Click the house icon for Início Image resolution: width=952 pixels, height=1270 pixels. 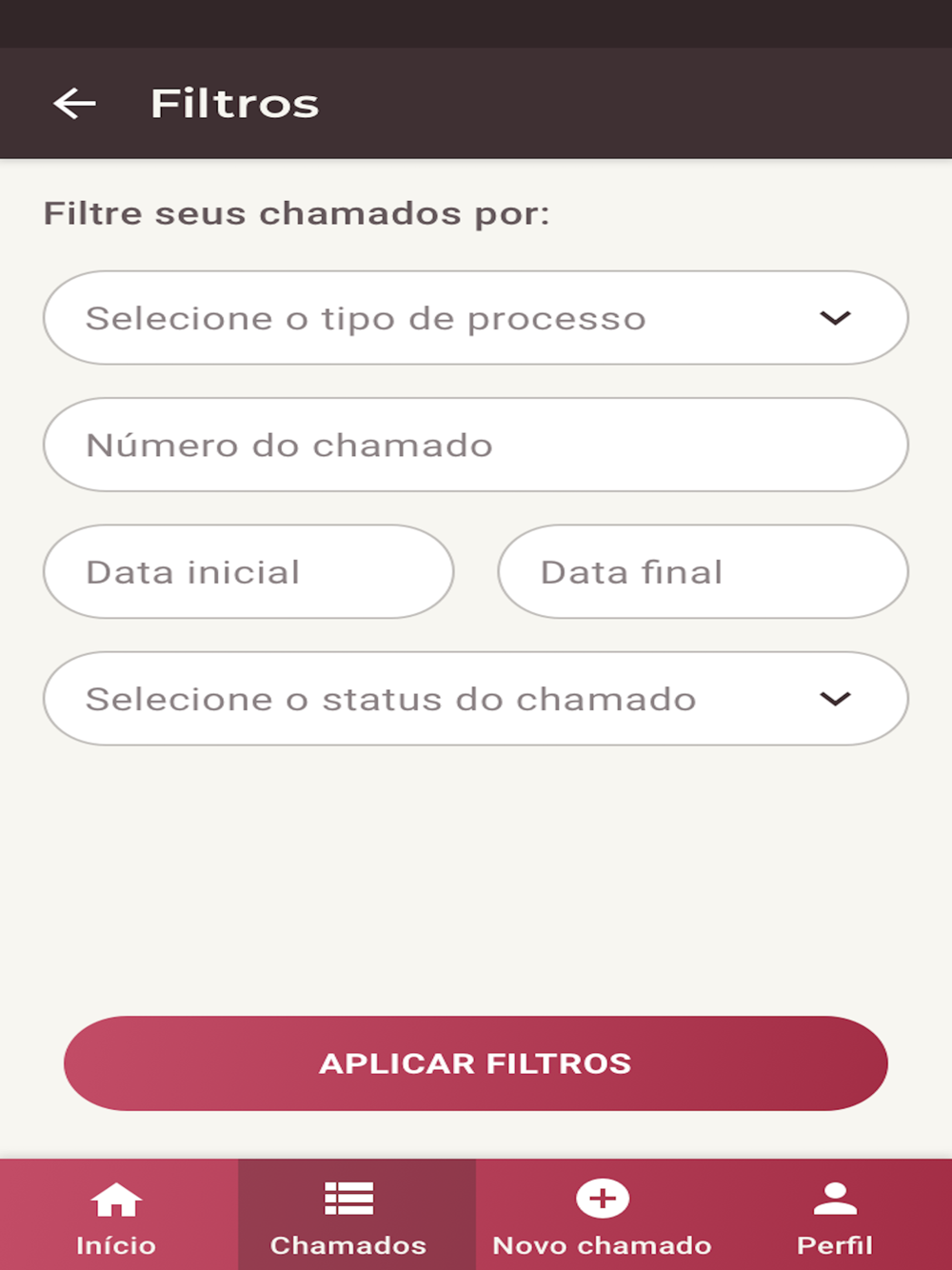[x=116, y=1200]
